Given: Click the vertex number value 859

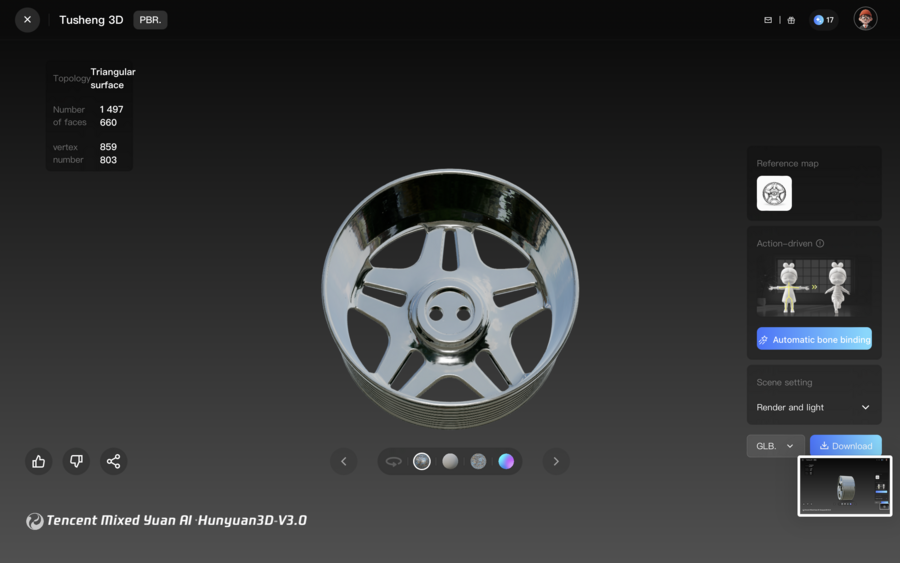Looking at the screenshot, I should point(108,147).
